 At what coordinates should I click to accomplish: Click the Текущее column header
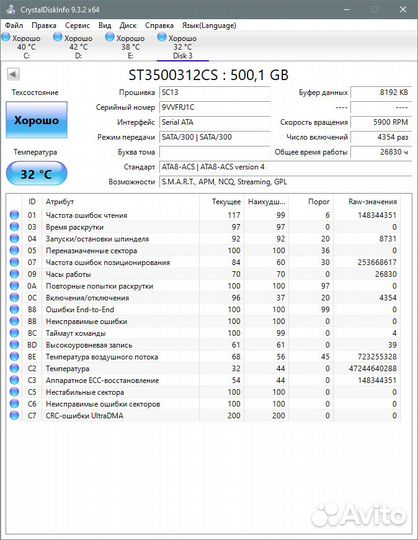point(222,202)
